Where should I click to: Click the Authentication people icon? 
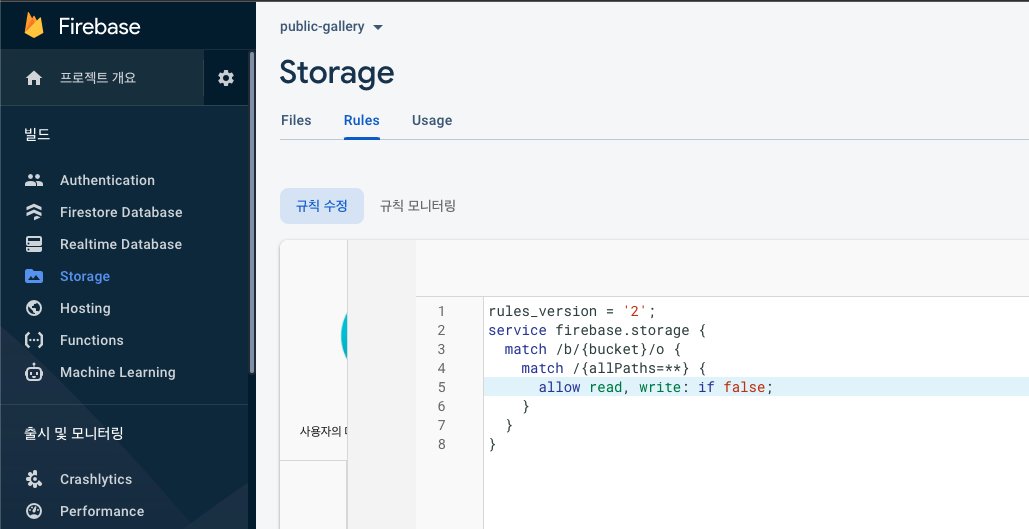[34, 180]
